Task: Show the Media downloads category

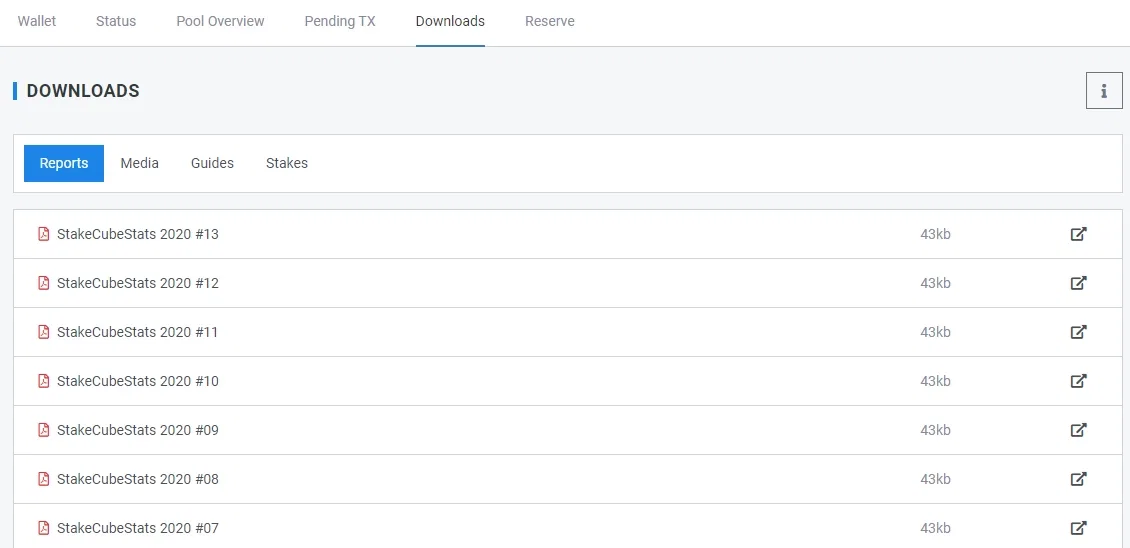Action: tap(140, 163)
